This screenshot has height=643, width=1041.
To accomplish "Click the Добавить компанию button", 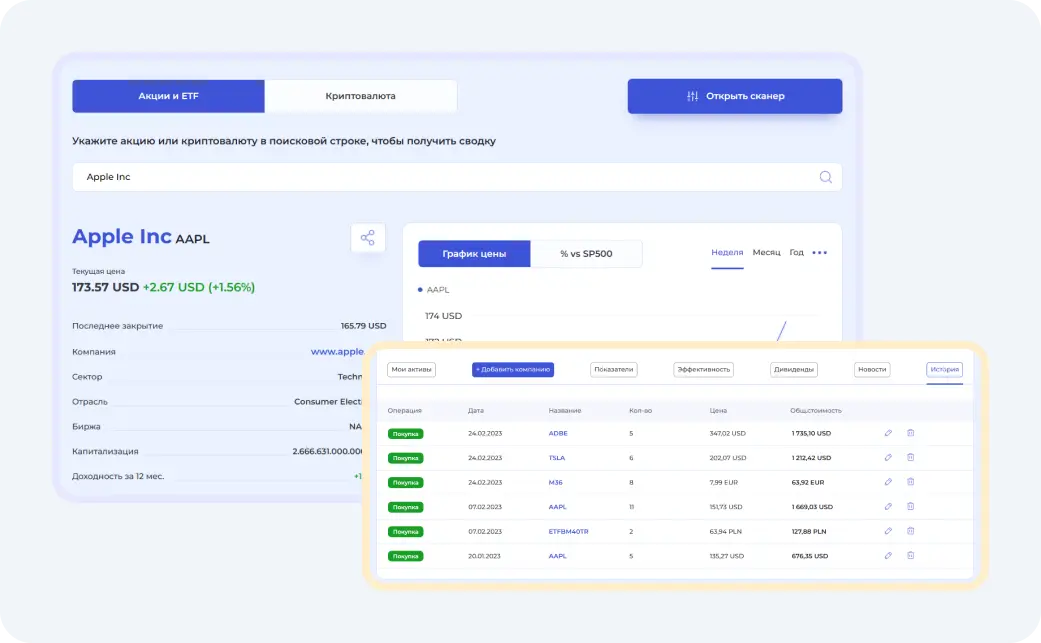I will [512, 369].
